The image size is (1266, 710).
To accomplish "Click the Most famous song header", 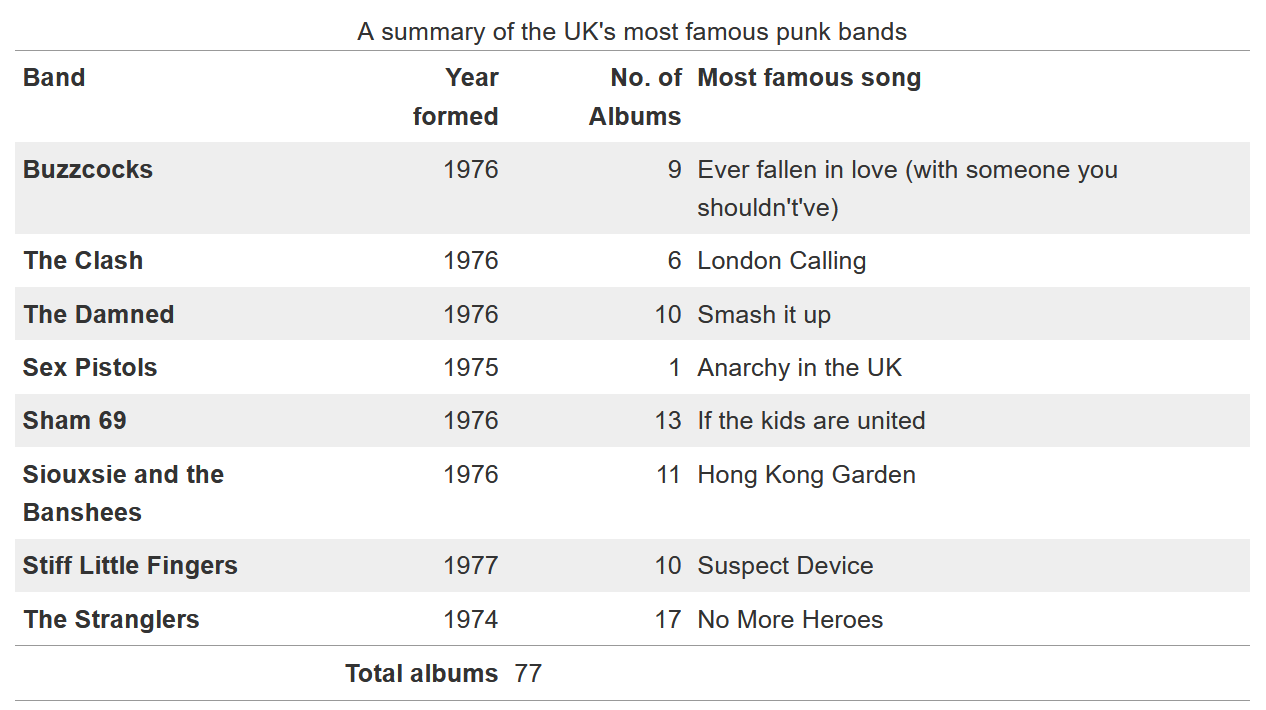I will click(x=809, y=78).
